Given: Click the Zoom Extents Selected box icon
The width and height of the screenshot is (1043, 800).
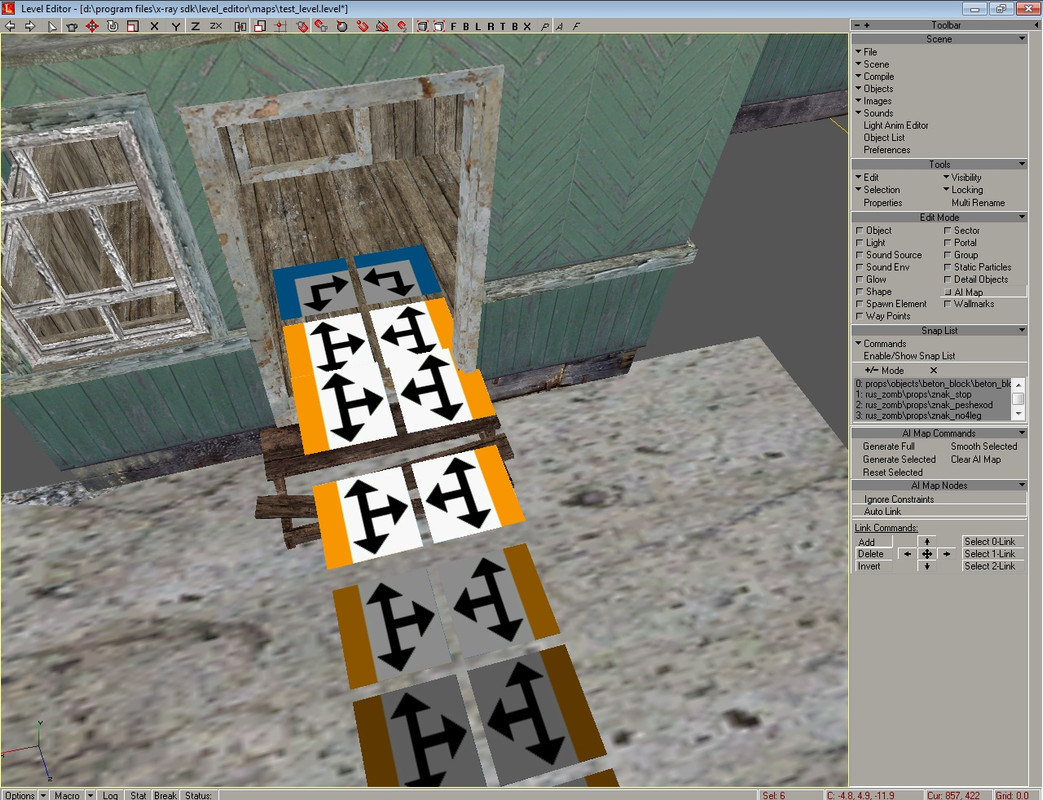Looking at the screenshot, I should coord(439,26).
